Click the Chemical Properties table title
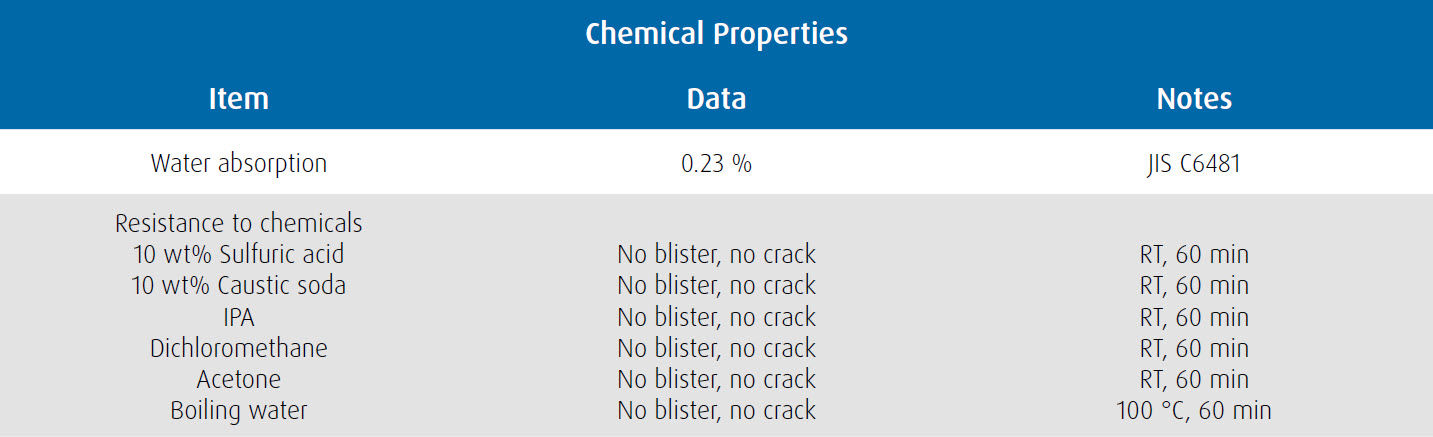1433x437 pixels. tap(716, 34)
